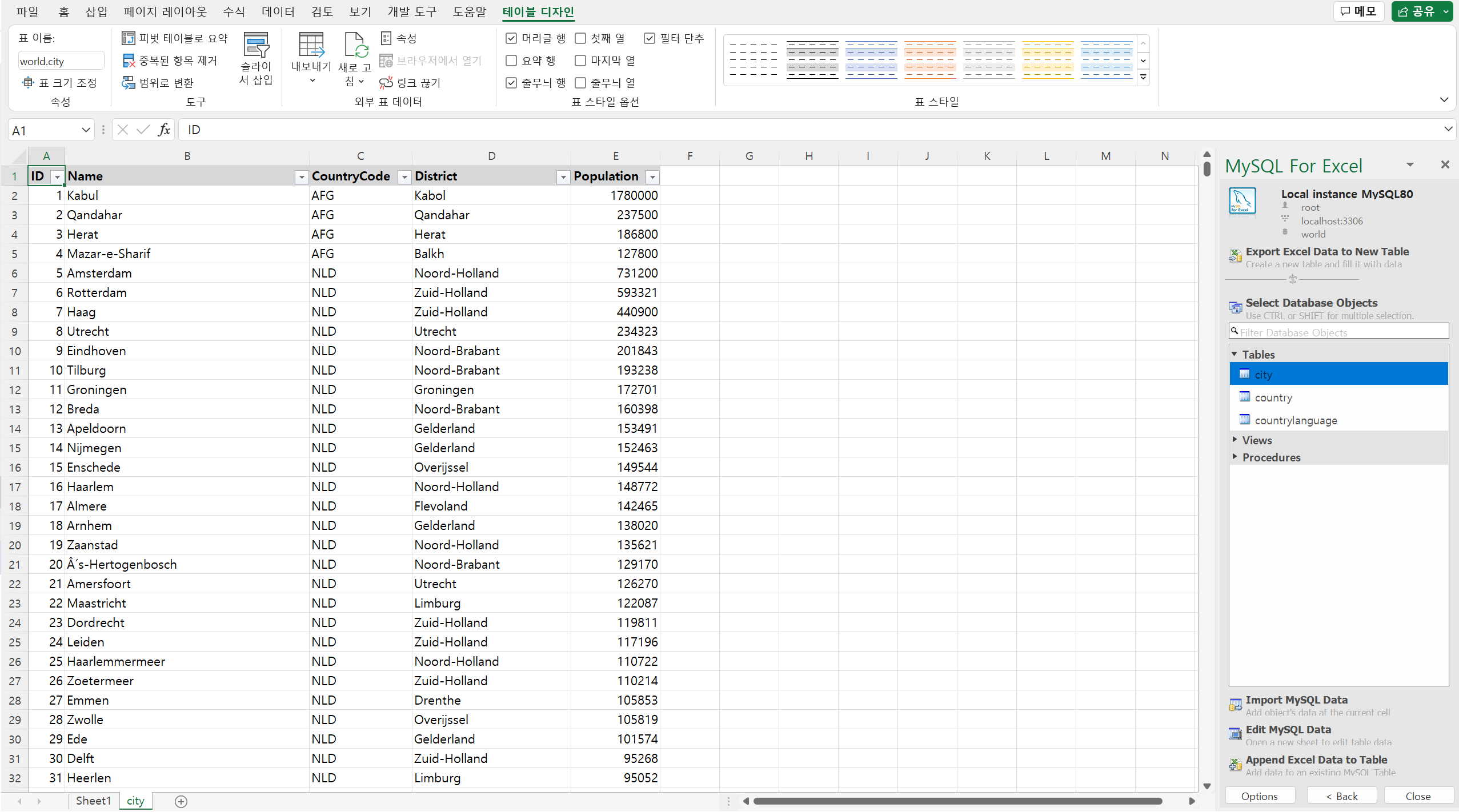Image resolution: width=1459 pixels, height=812 pixels.
Task: Click the Insert Slicer icon
Action: 256,45
